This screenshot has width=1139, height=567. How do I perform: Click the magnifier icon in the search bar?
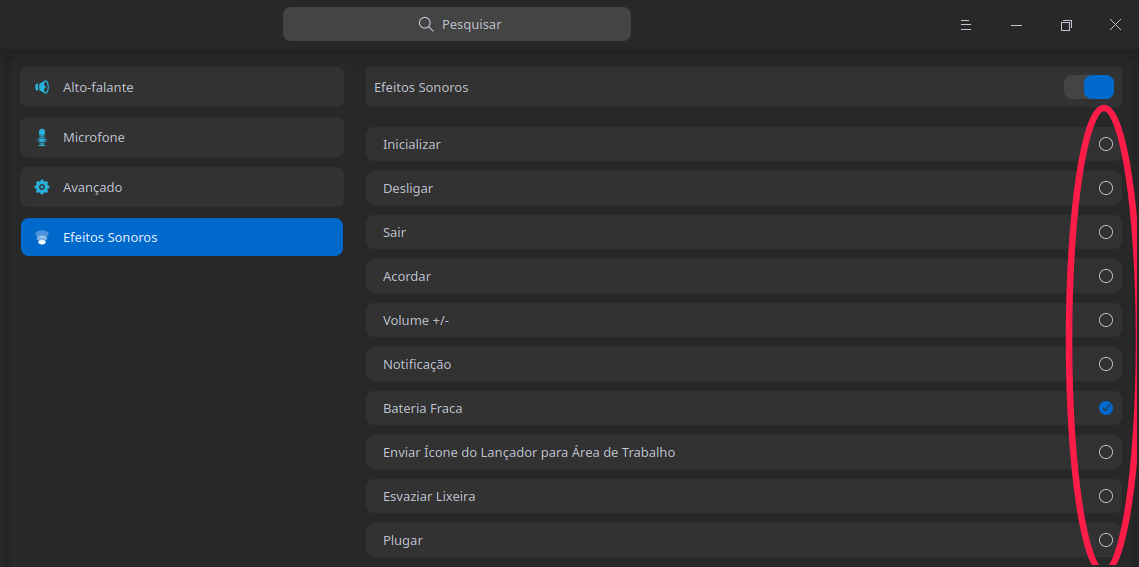426,24
